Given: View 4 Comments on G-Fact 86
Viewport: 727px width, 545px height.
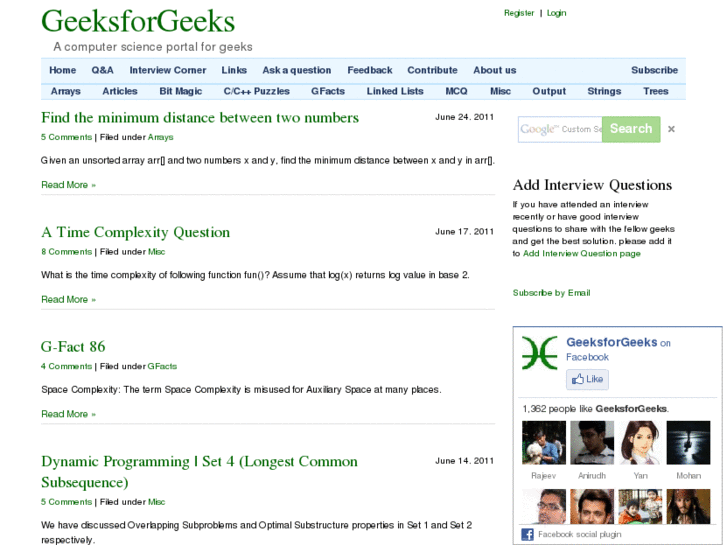Looking at the screenshot, I should click(x=66, y=366).
